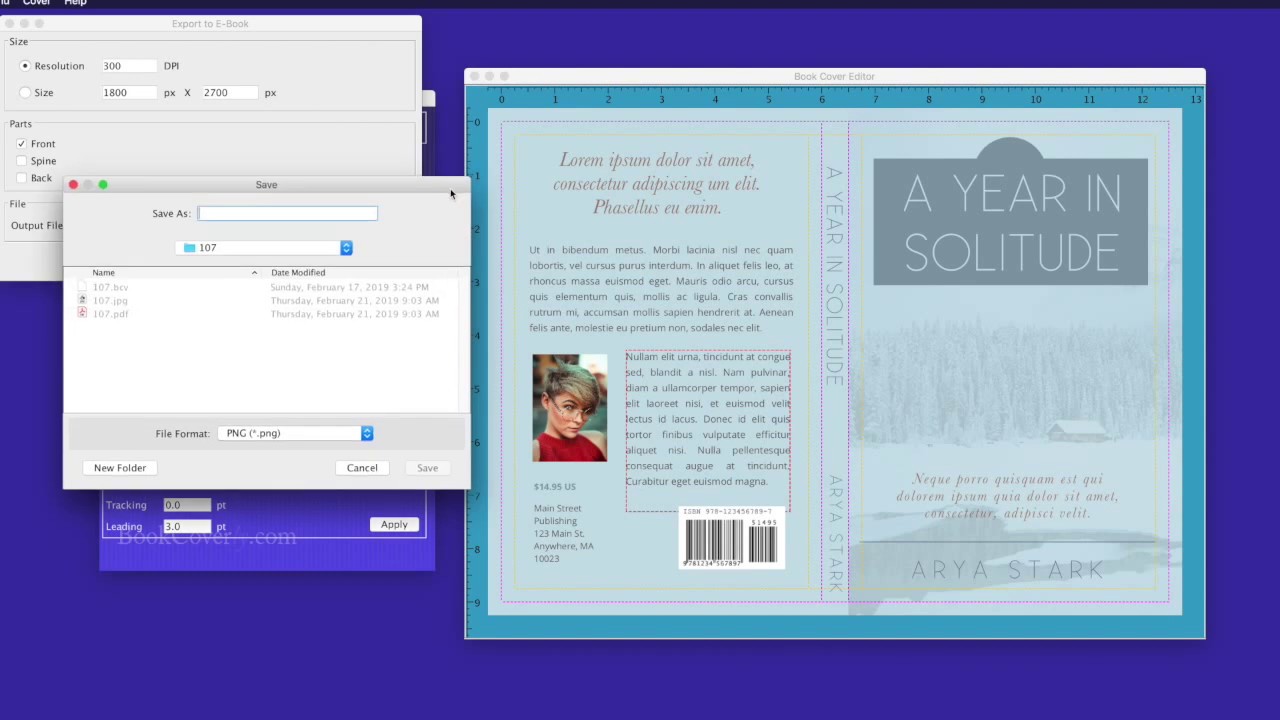The image size is (1280, 720).
Task: Click the 107.jpg file name
Action: tap(110, 300)
